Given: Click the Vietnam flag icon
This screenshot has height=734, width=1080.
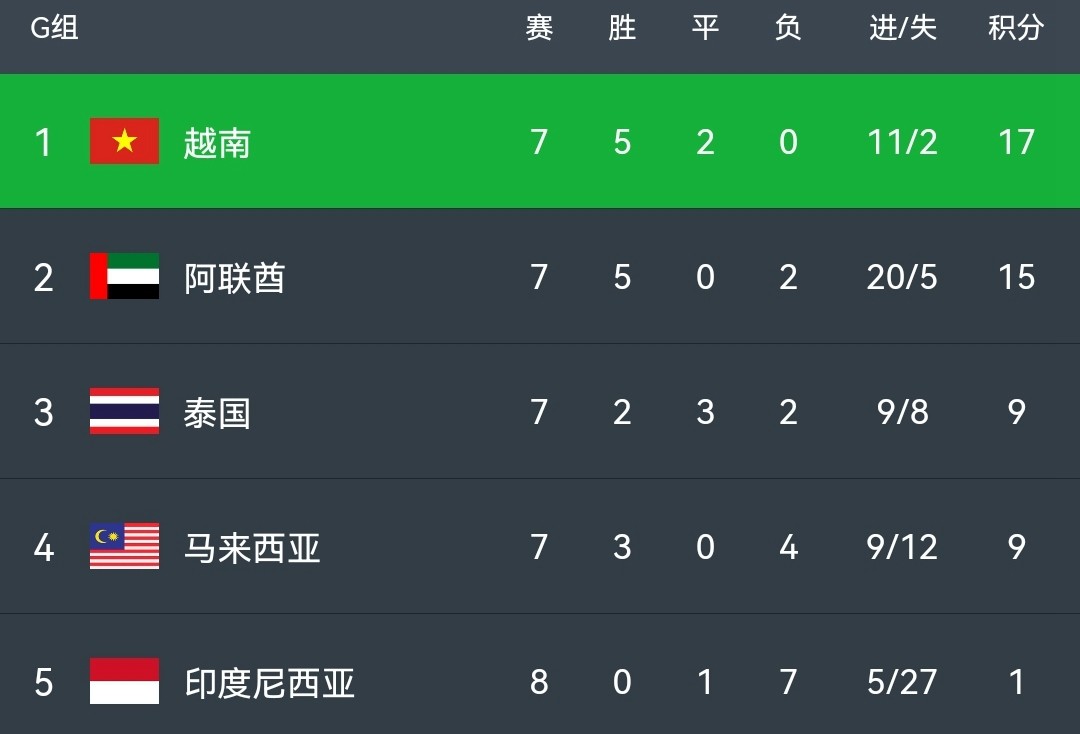Looking at the screenshot, I should click(x=124, y=141).
